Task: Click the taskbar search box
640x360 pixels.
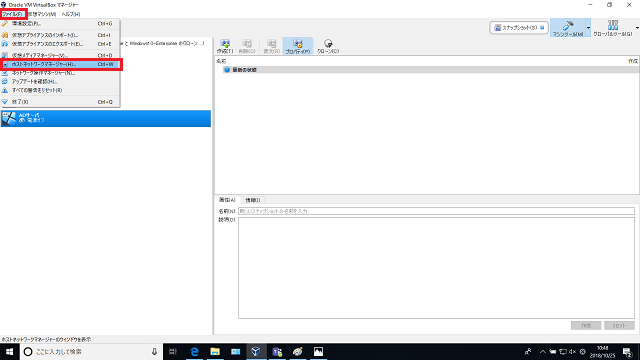Action: click(x=91, y=351)
